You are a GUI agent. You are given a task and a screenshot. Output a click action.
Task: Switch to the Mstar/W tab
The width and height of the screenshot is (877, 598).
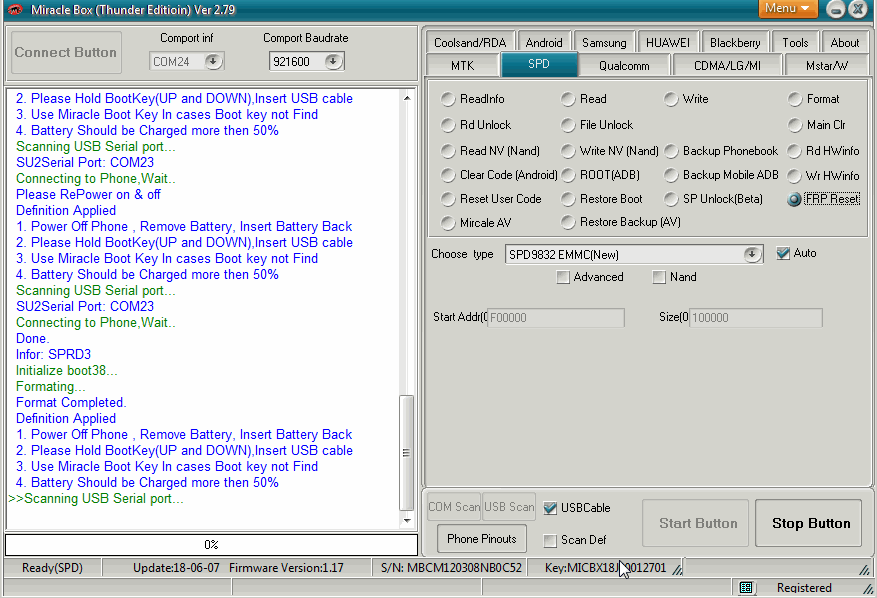(x=827, y=65)
